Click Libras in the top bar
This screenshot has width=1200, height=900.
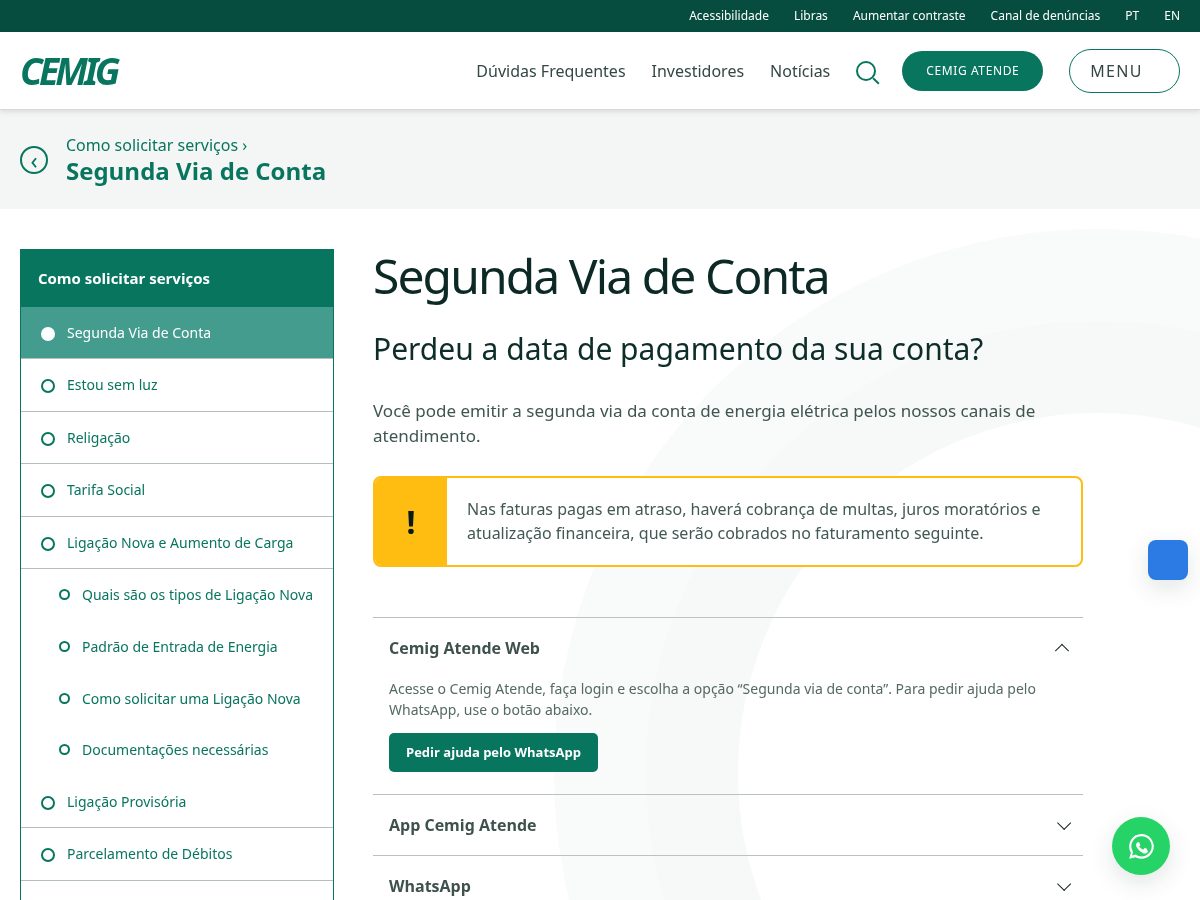[x=811, y=15]
